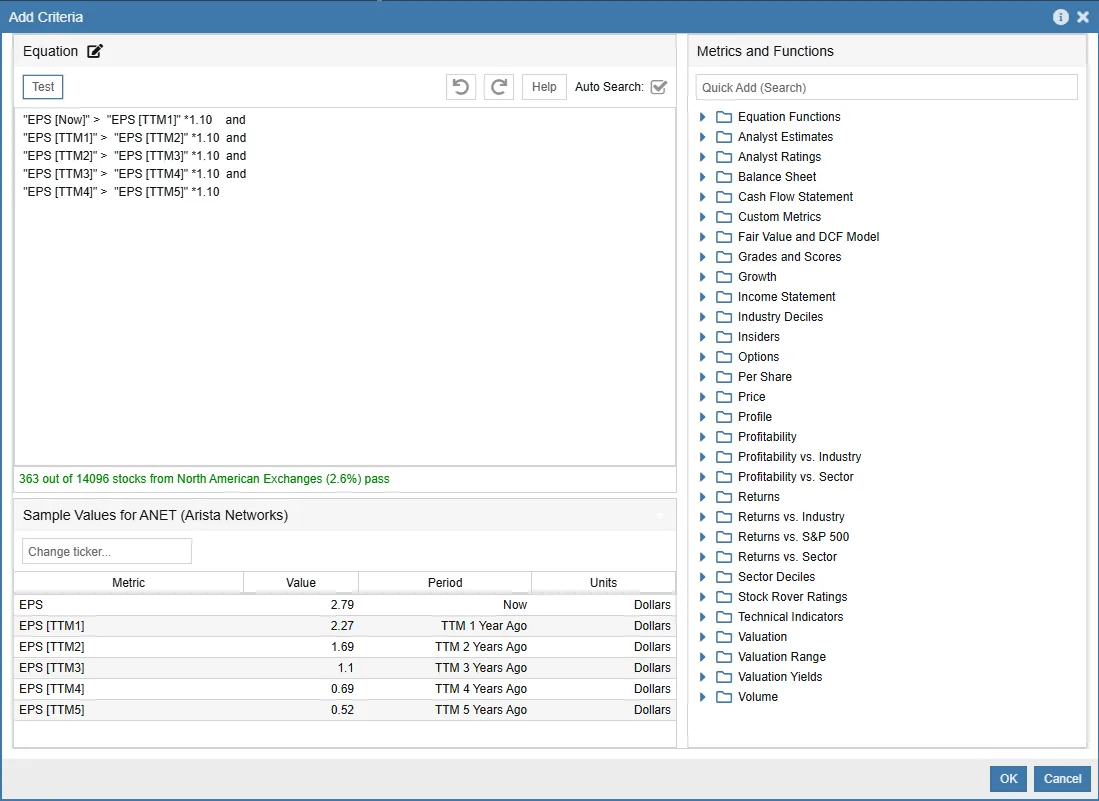Click the edit equation pencil icon

click(x=95, y=51)
